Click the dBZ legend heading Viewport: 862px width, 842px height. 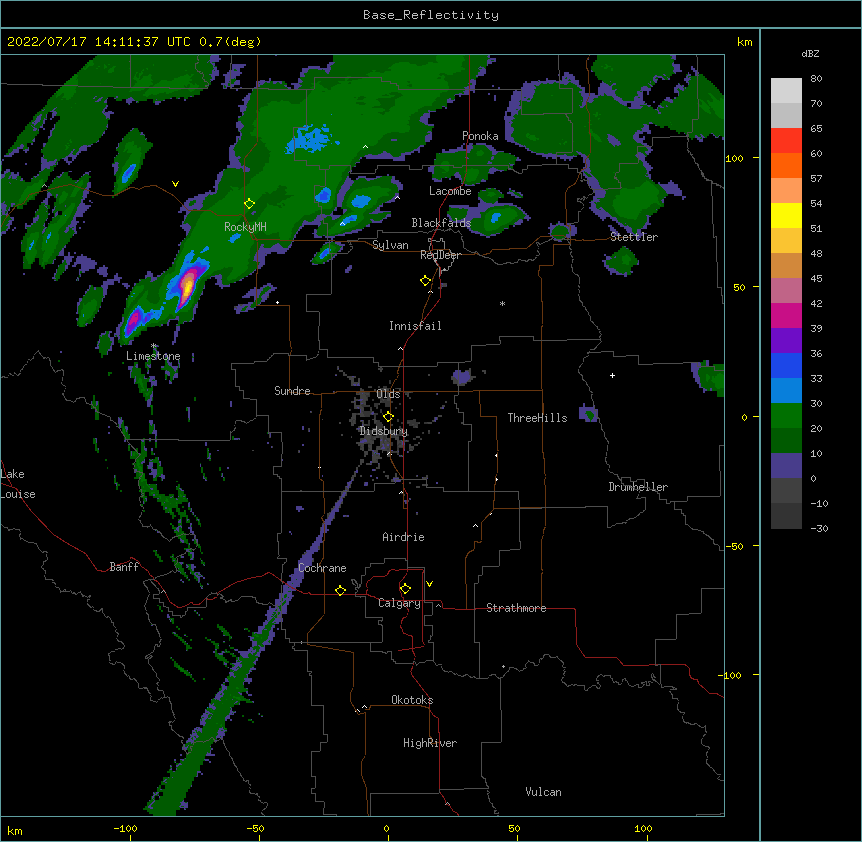pyautogui.click(x=810, y=53)
